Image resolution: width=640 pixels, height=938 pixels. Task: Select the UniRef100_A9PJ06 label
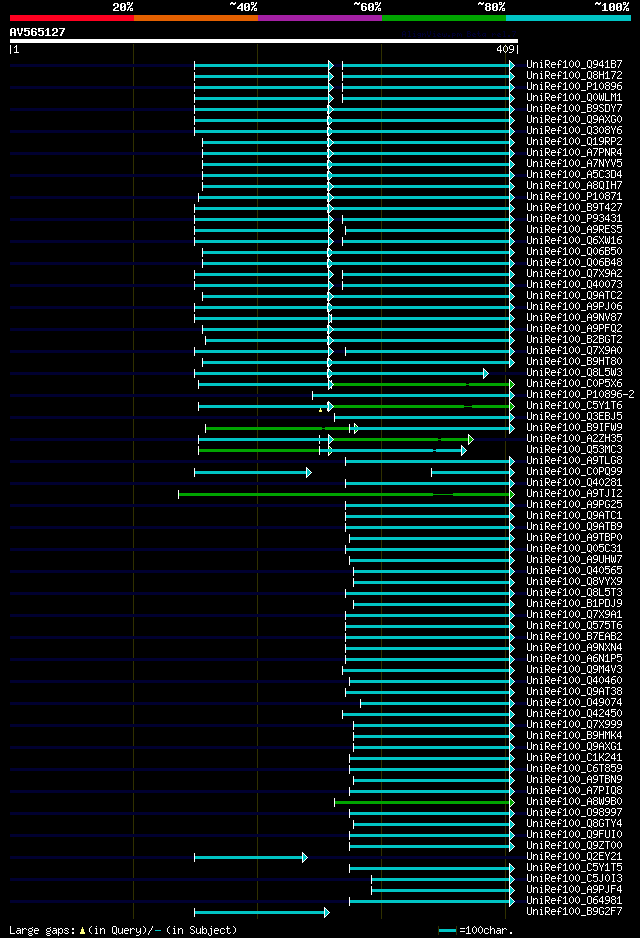tap(574, 307)
